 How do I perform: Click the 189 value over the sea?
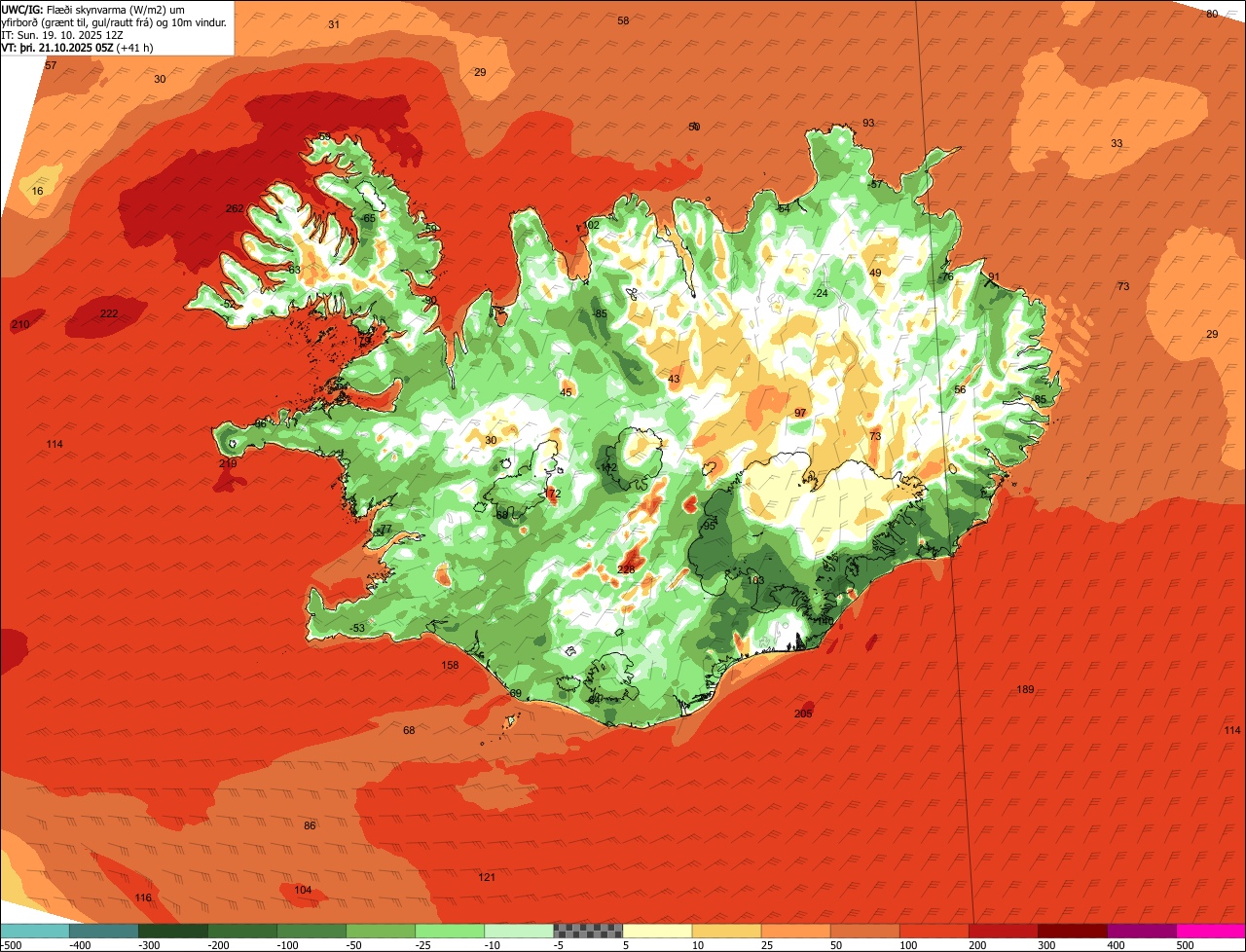coord(1025,689)
